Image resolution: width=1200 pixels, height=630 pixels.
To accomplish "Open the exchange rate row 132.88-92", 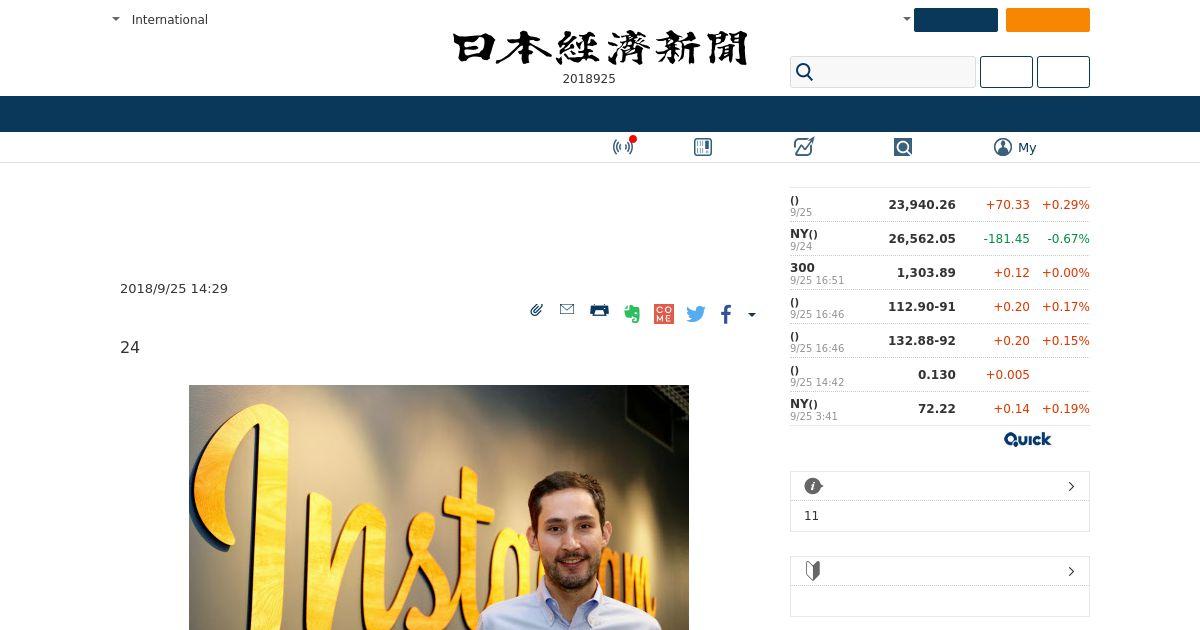I will 940,341.
